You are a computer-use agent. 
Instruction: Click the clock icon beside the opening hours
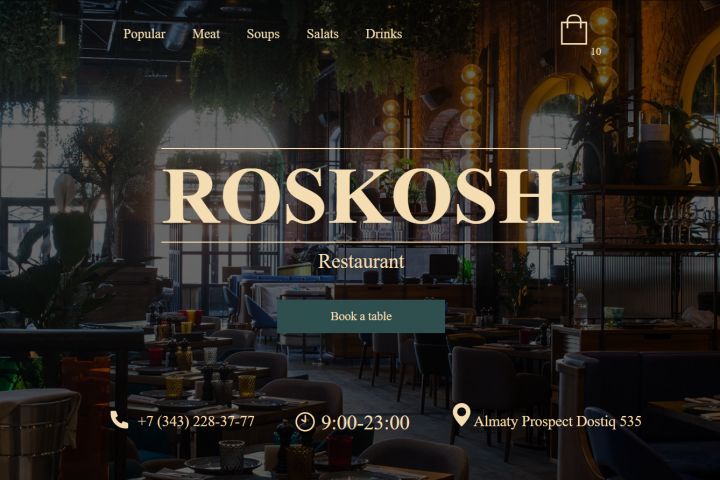304,422
